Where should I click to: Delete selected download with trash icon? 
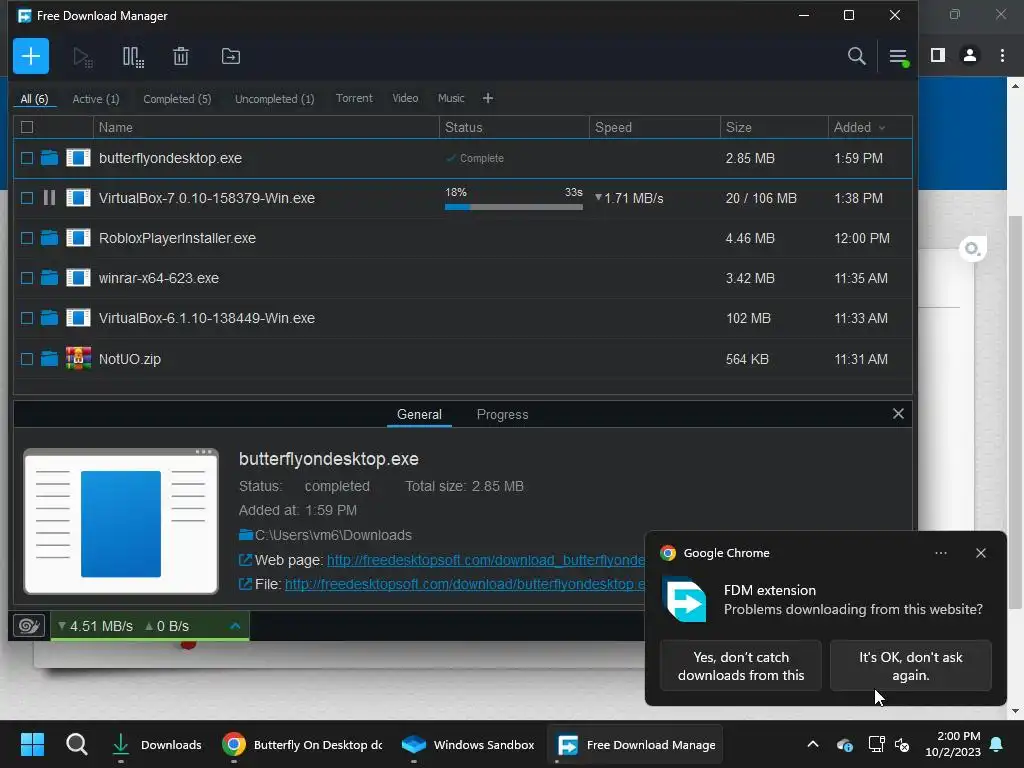pyautogui.click(x=181, y=57)
